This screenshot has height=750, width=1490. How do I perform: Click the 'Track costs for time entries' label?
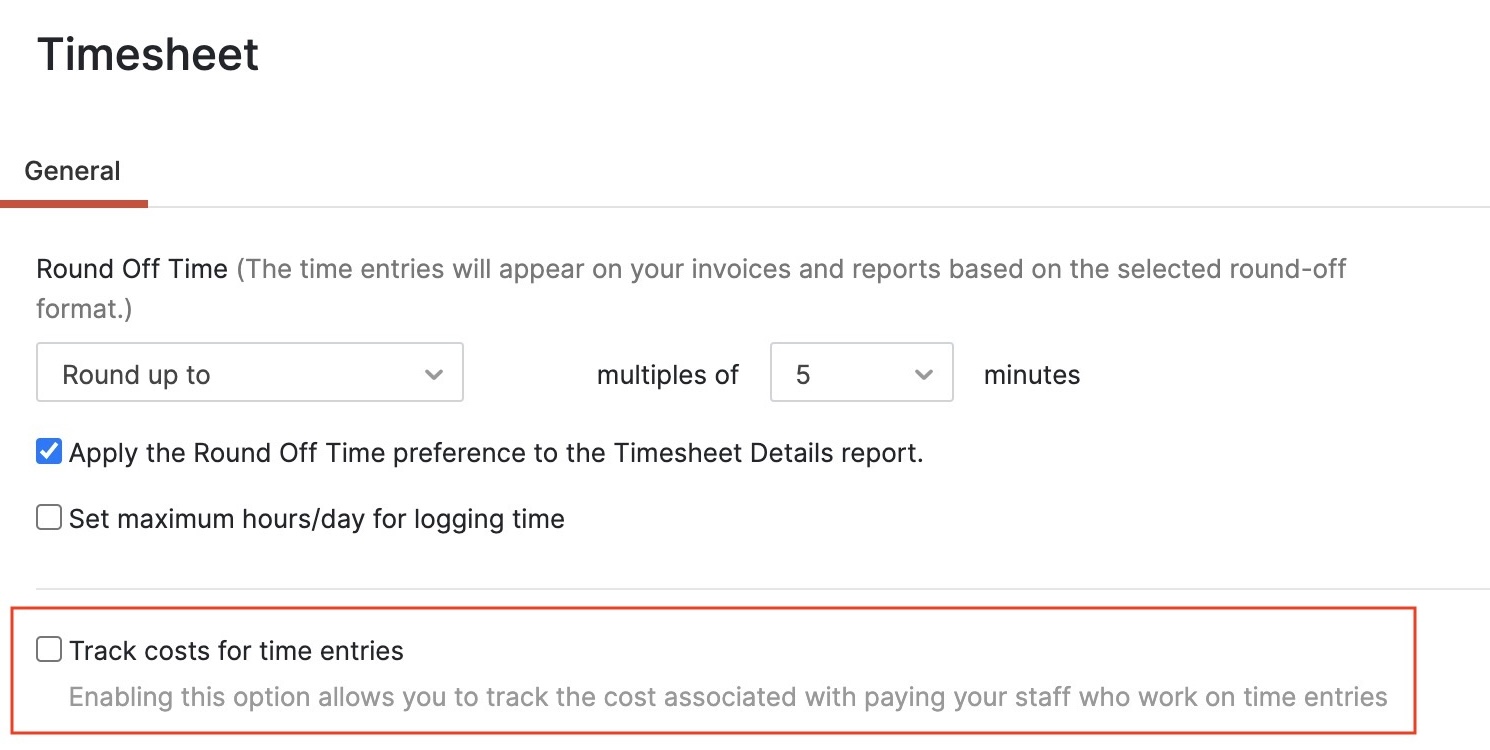235,650
